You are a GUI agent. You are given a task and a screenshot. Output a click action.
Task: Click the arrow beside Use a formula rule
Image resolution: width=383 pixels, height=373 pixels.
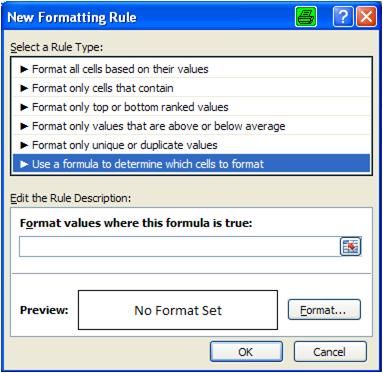[24, 164]
